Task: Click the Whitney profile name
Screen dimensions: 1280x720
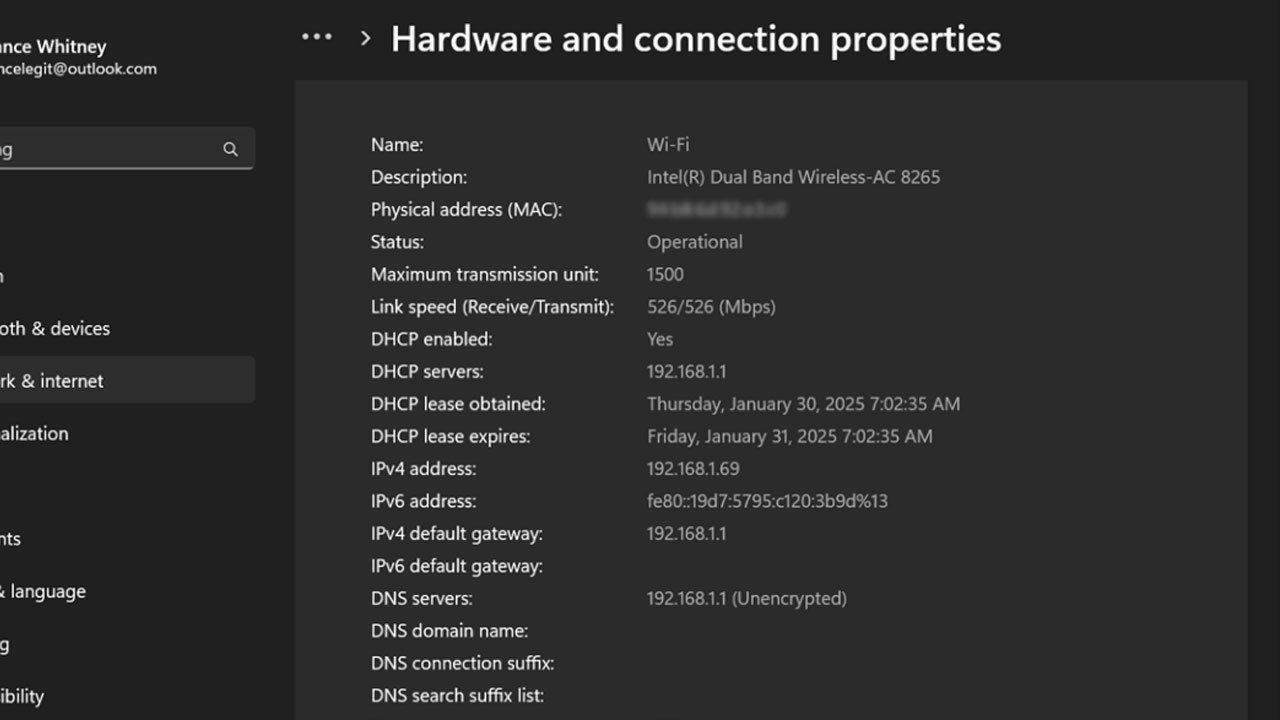Action: point(55,46)
